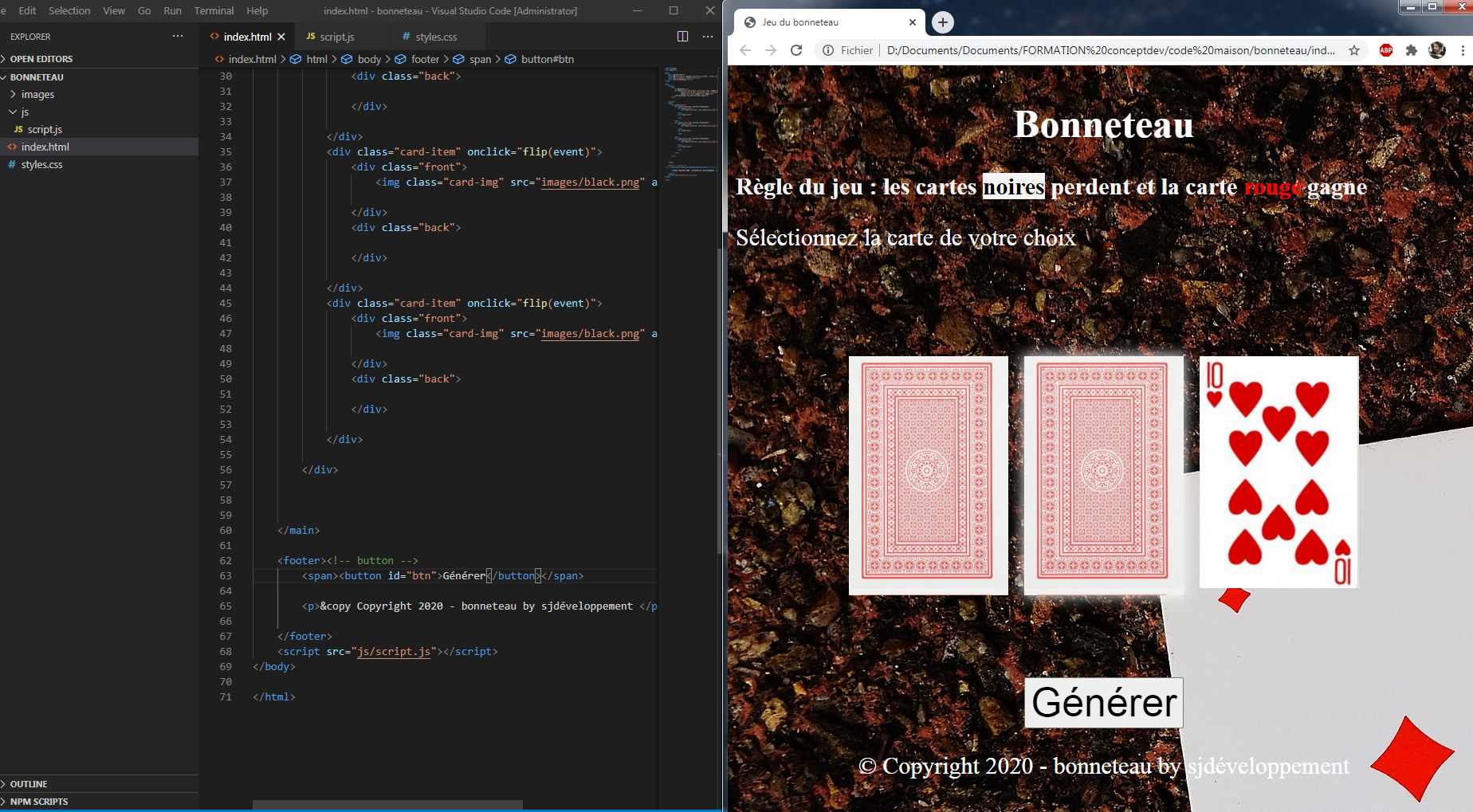Expand the images folder
The image size is (1473, 812).
pos(99,94)
